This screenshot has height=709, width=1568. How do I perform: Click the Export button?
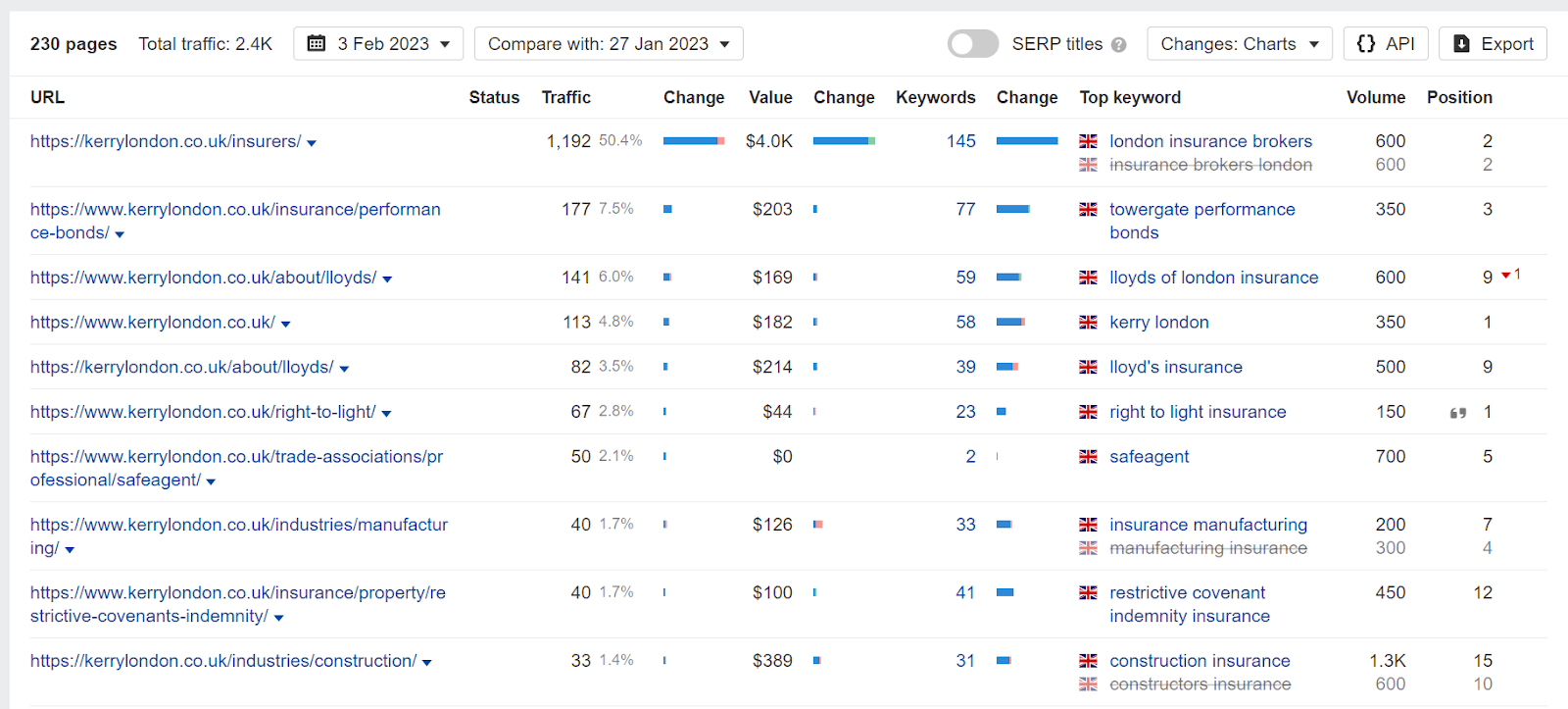tap(1493, 44)
